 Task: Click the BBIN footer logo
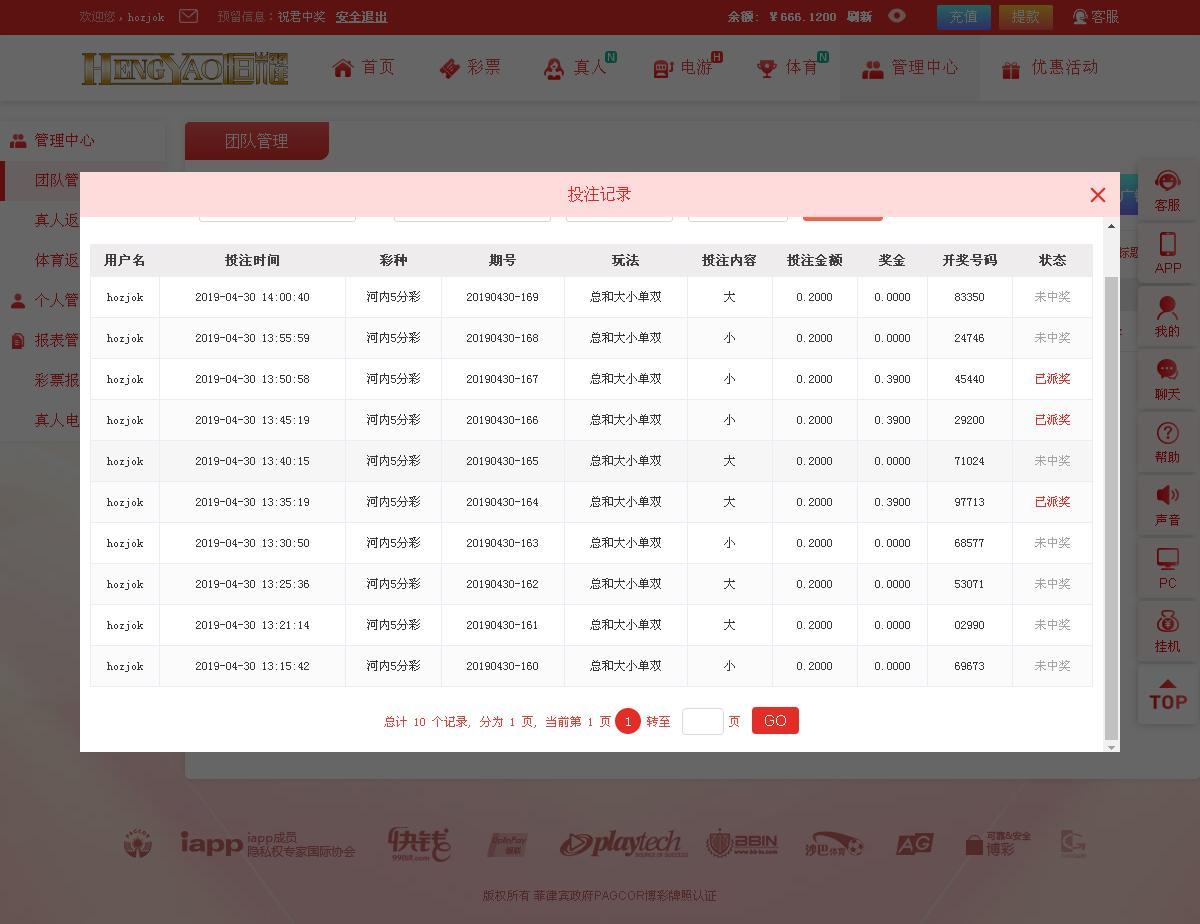tap(741, 844)
